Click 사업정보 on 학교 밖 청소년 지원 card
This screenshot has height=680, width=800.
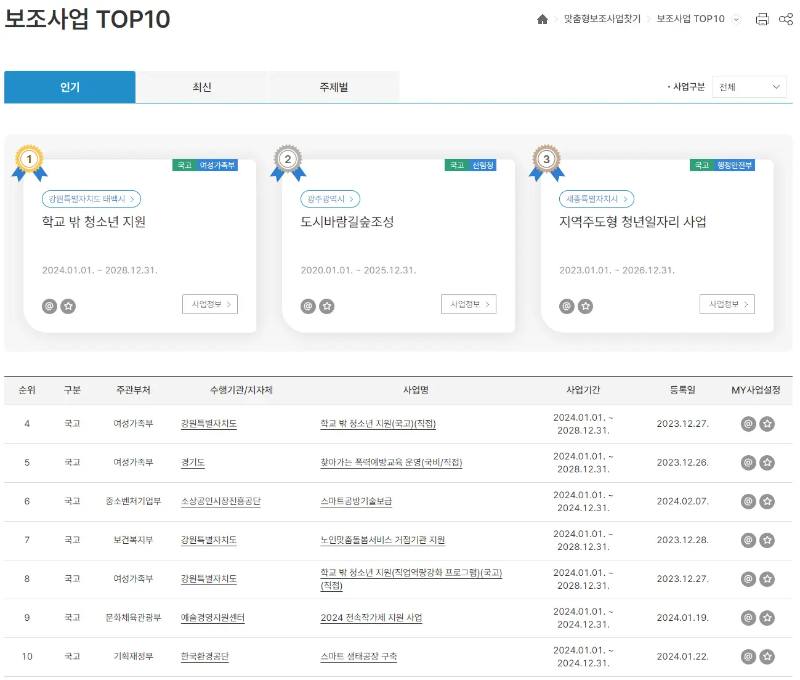tap(210, 304)
